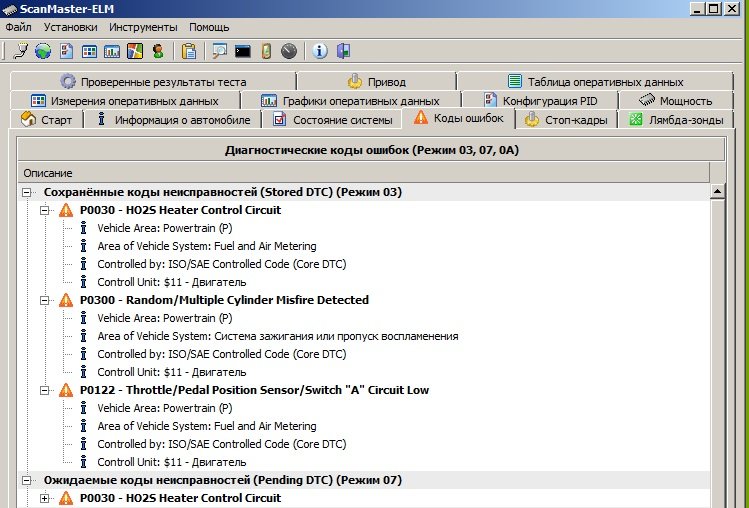Open the Инструменты menu
The height and width of the screenshot is (508, 749).
point(143,27)
